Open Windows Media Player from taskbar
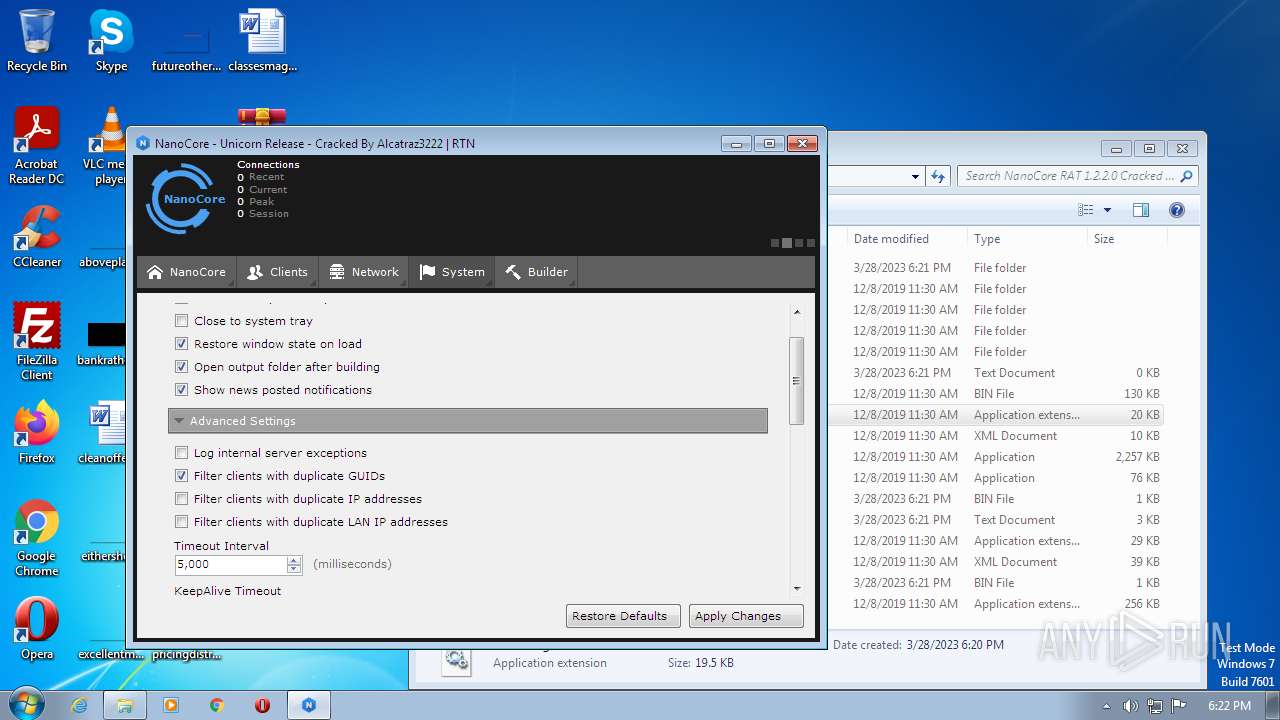Image resolution: width=1280 pixels, height=720 pixels. coord(171,705)
